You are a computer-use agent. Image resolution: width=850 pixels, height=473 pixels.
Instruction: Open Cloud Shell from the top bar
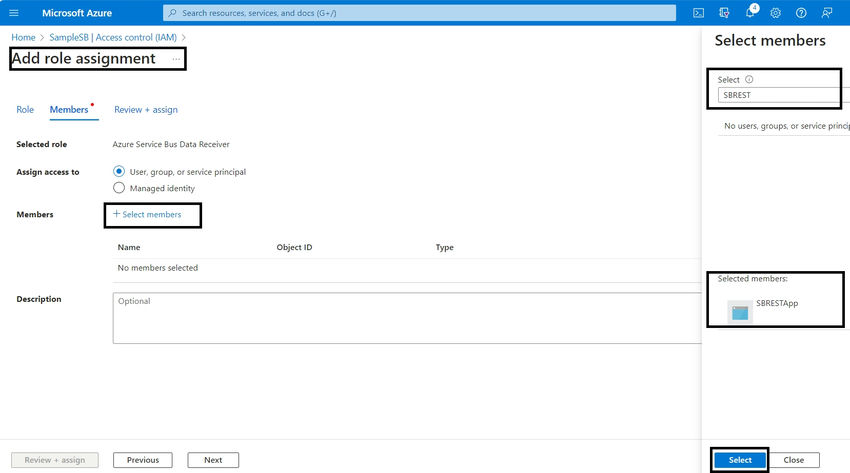[698, 13]
